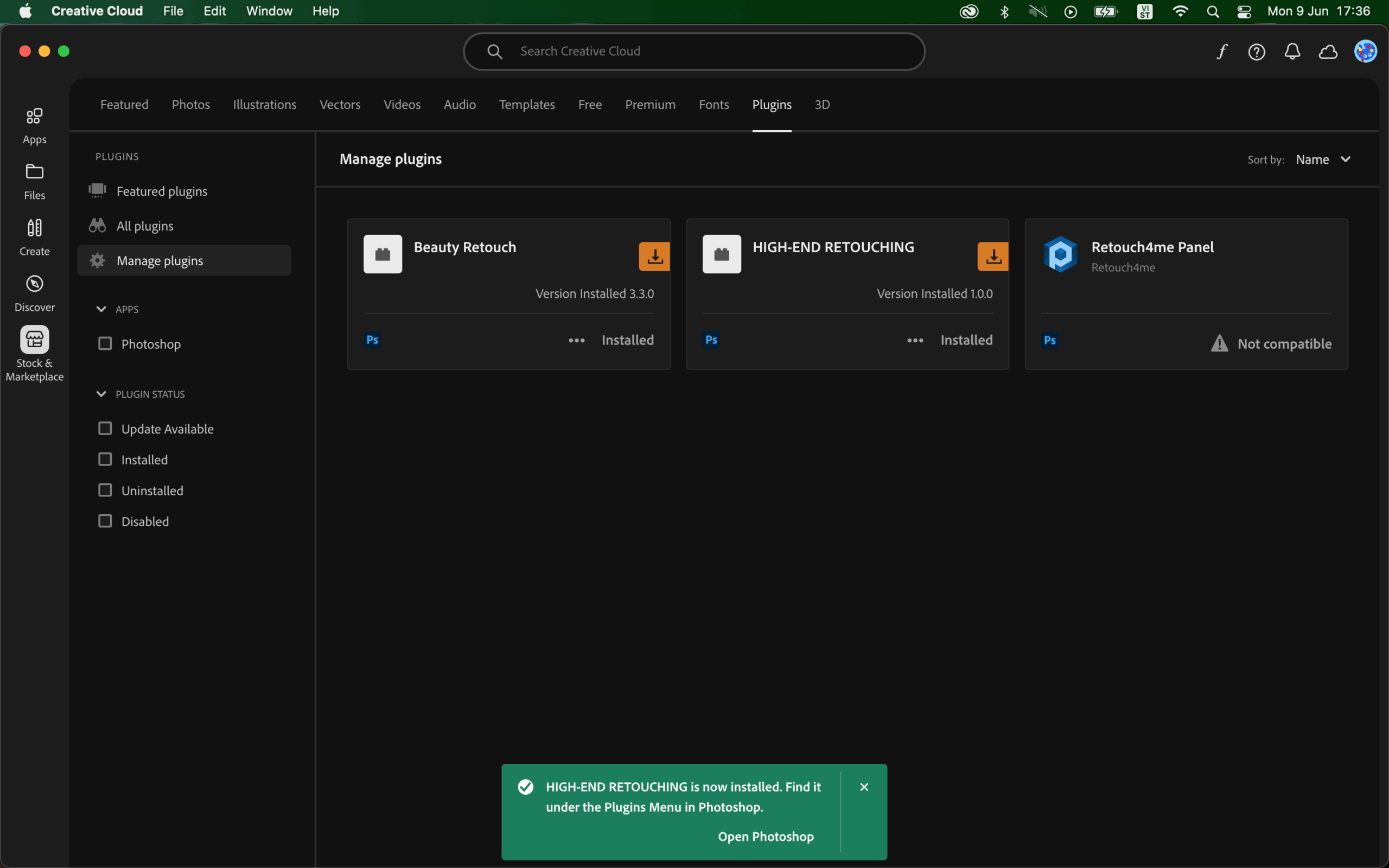Check the Photoshop filter checkbox

point(105,343)
